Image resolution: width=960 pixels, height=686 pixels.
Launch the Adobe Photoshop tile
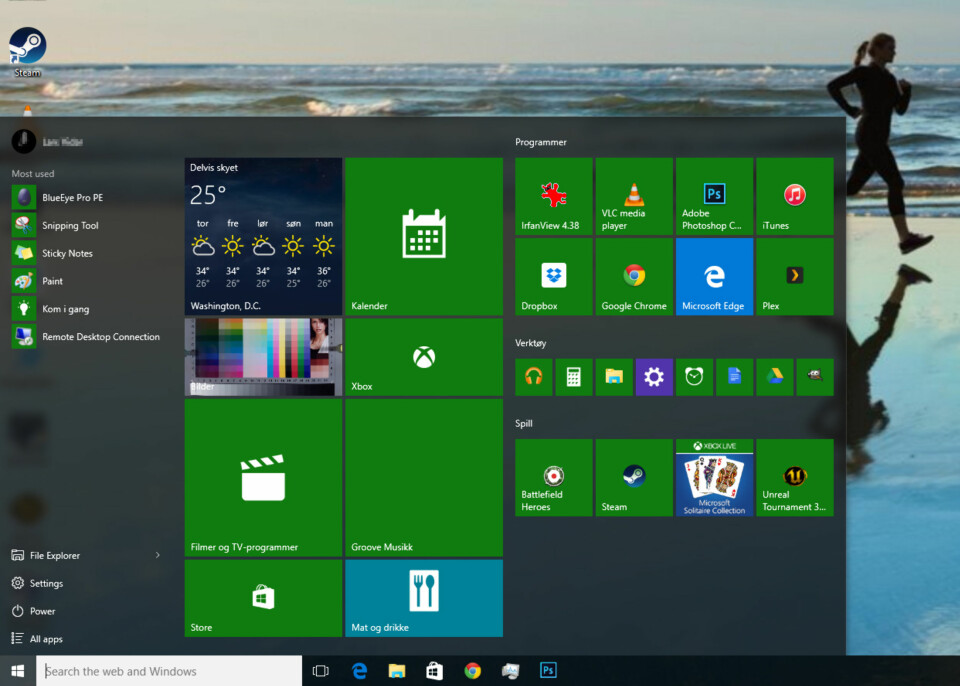click(714, 196)
